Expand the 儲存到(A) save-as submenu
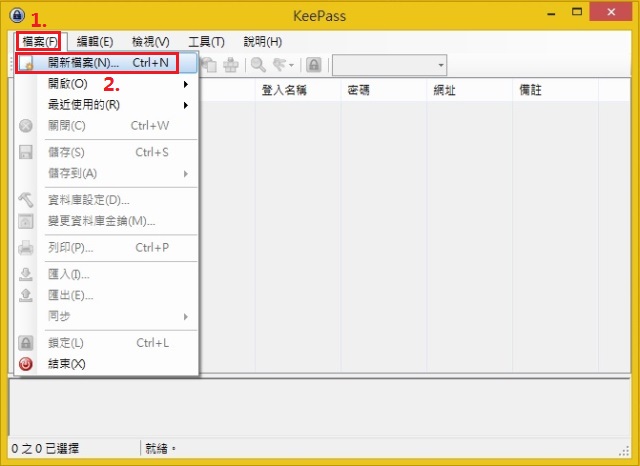 click(x=107, y=173)
